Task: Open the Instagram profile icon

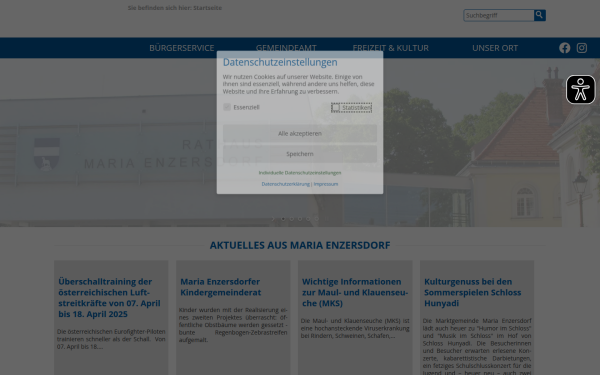Action: (x=582, y=48)
